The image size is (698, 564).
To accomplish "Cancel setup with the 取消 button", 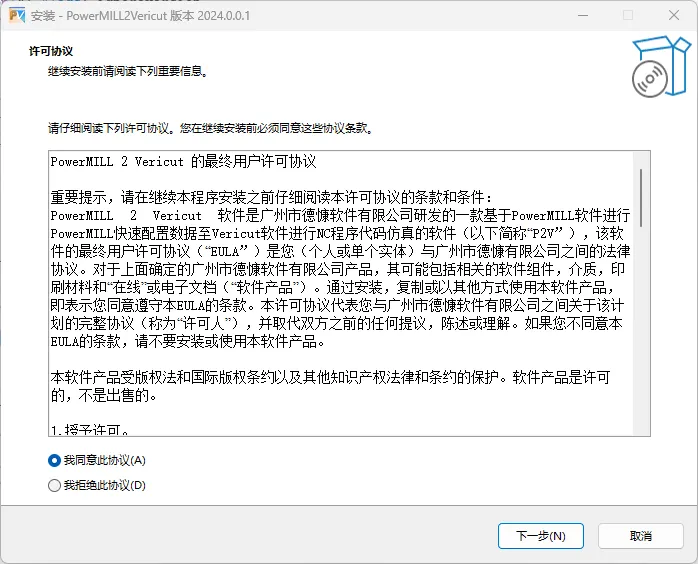I will (641, 536).
